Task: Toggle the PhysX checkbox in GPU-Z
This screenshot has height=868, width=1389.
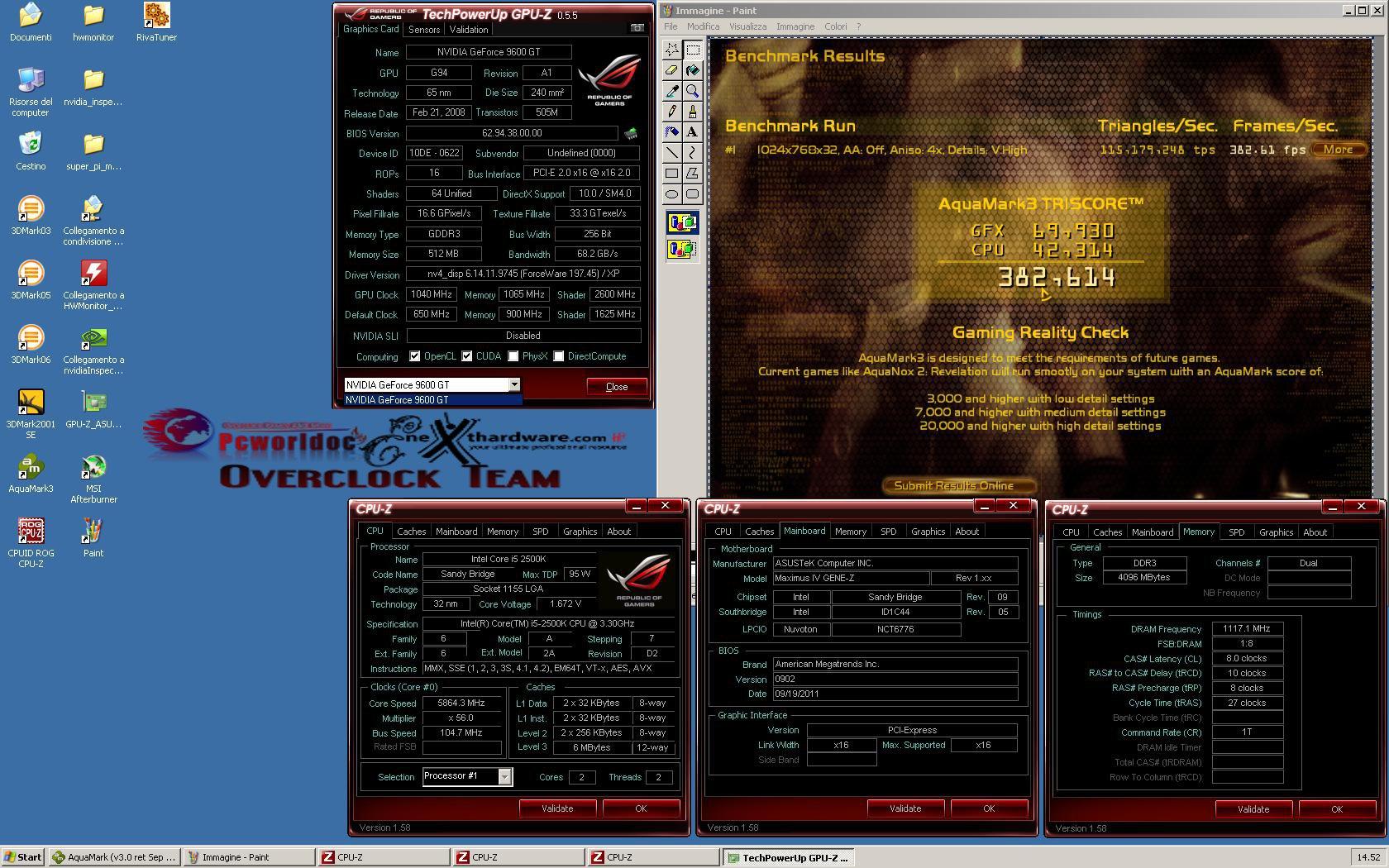Action: pyautogui.click(x=513, y=356)
